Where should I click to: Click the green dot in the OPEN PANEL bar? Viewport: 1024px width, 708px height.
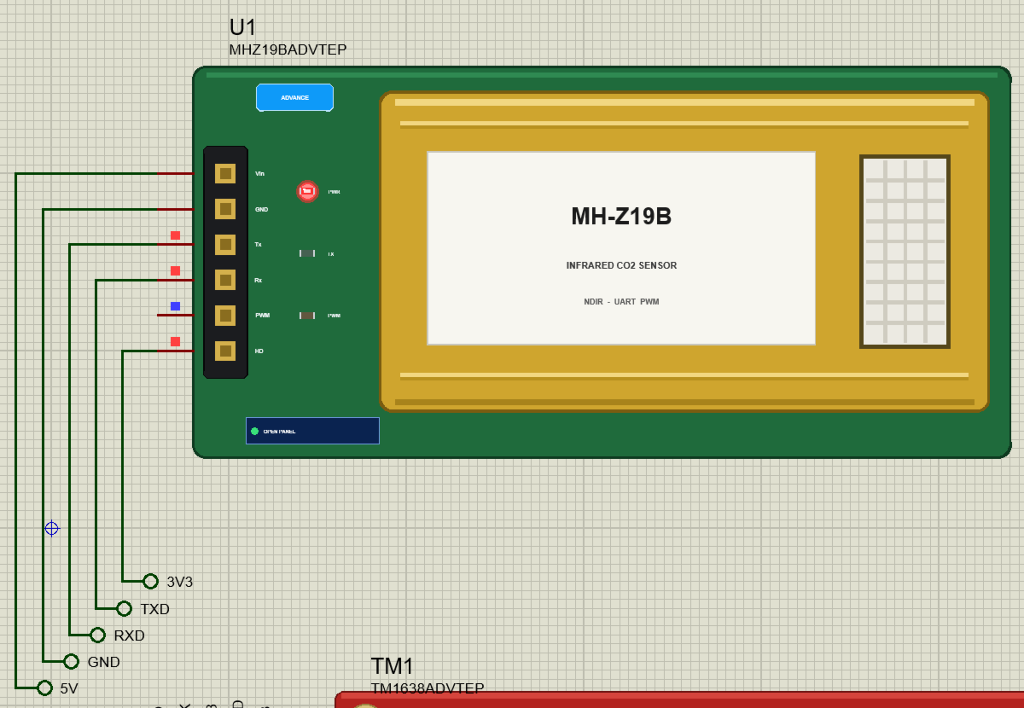255,431
